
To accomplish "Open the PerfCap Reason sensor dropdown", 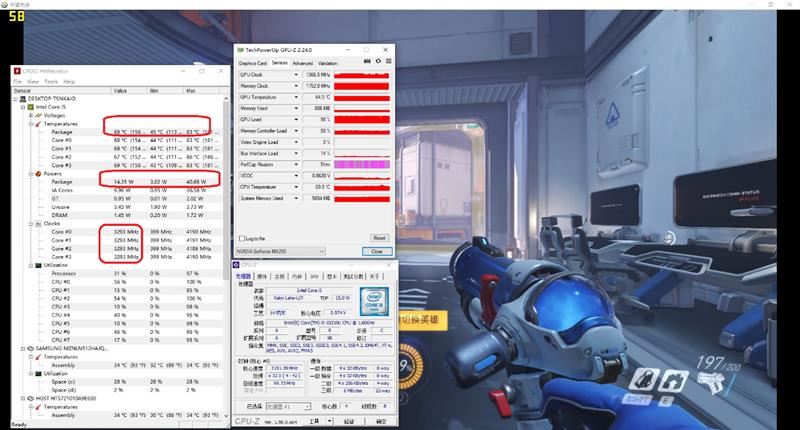I will tap(296, 165).
